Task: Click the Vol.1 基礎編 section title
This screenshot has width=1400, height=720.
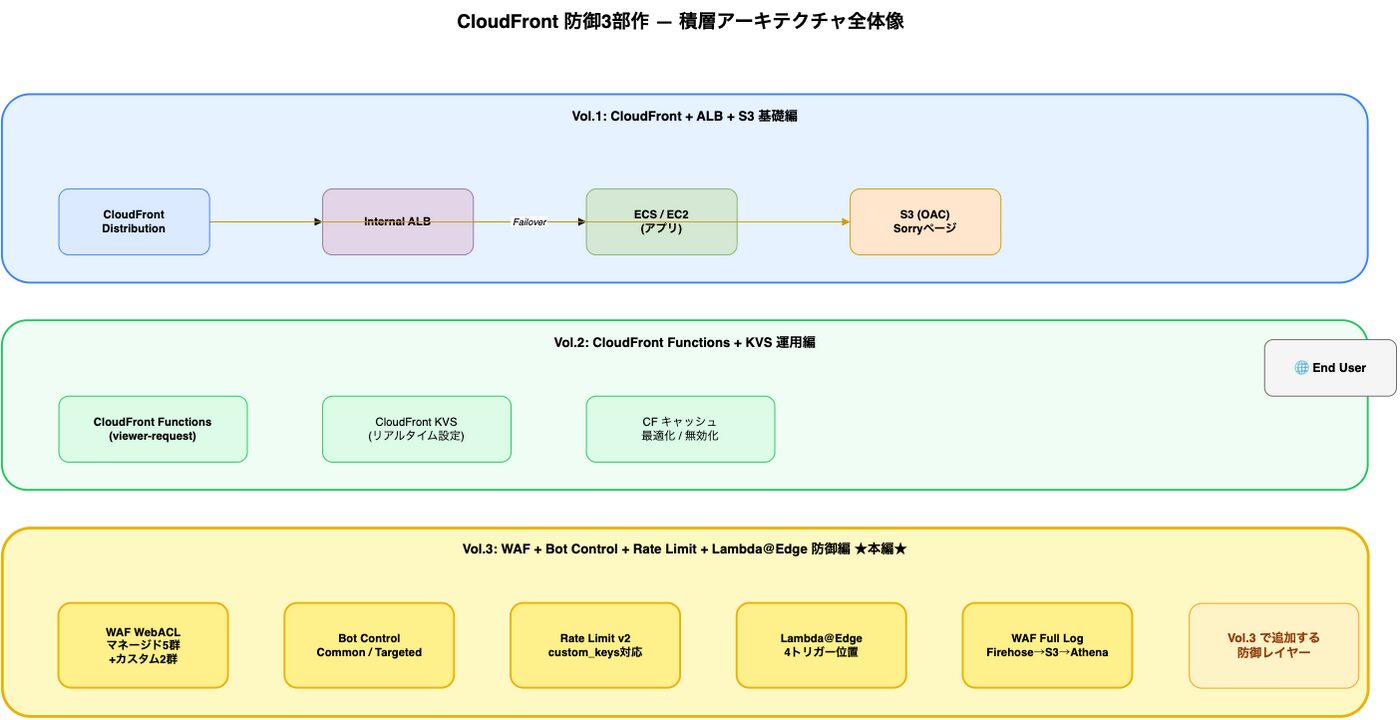Action: point(684,116)
